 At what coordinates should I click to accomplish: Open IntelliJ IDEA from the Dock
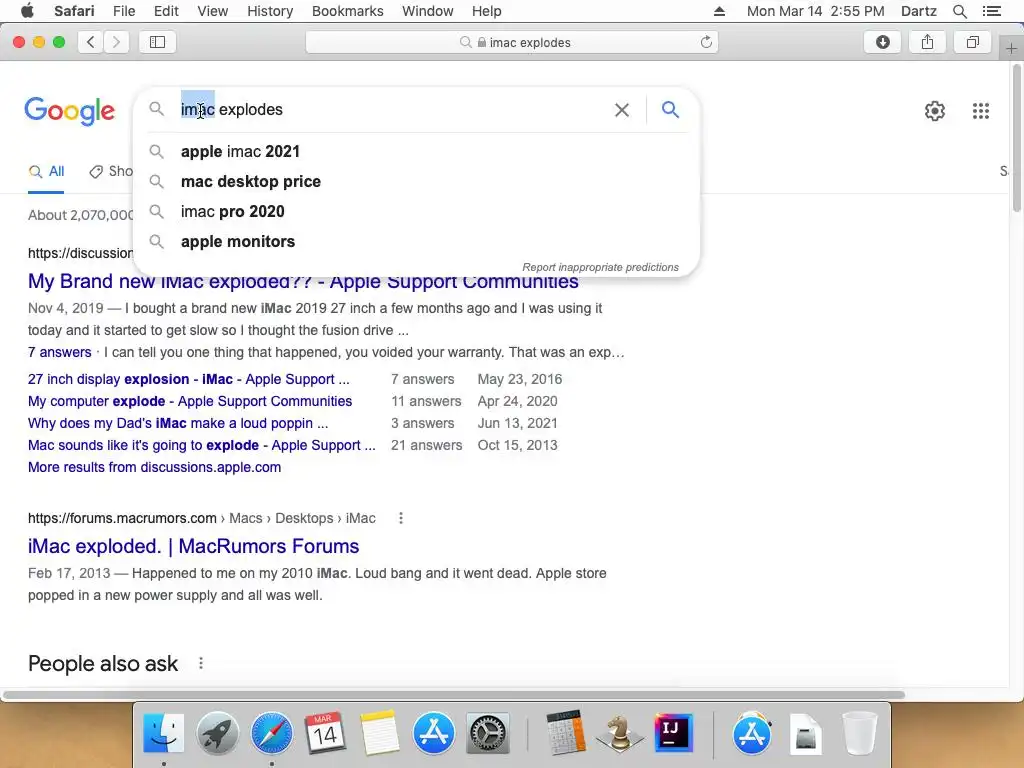click(673, 733)
